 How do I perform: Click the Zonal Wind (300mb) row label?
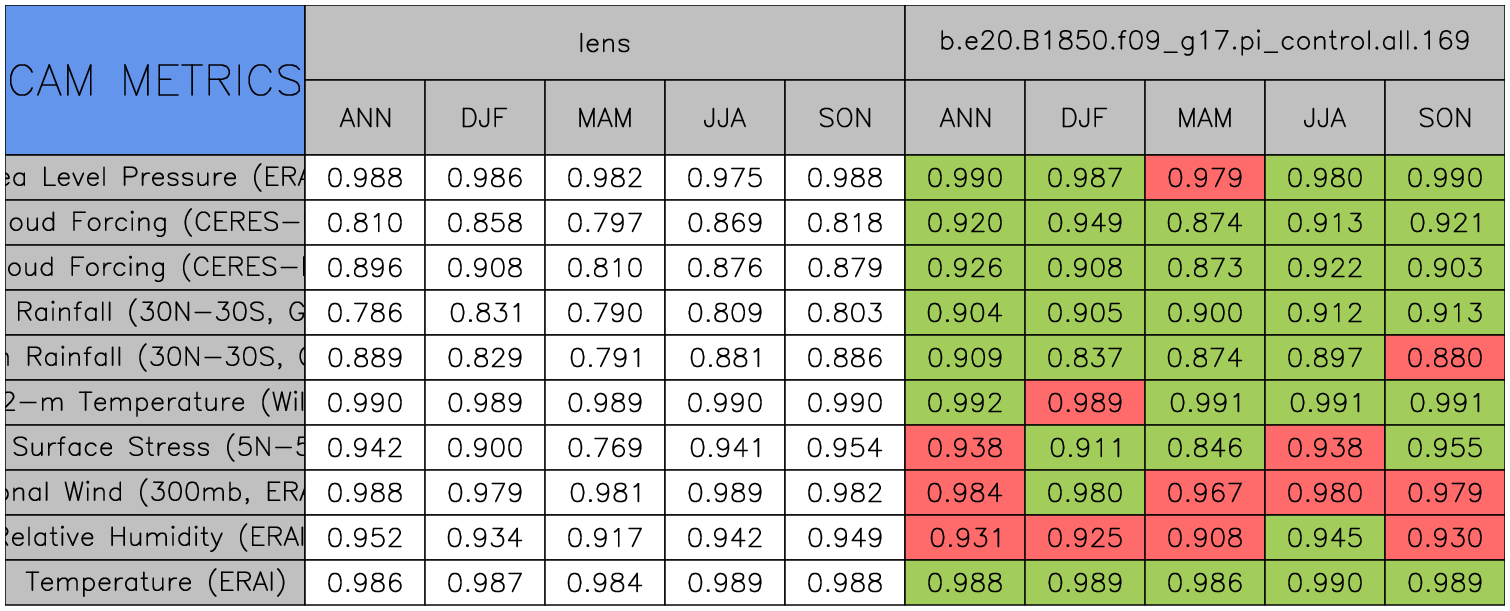click(x=155, y=492)
